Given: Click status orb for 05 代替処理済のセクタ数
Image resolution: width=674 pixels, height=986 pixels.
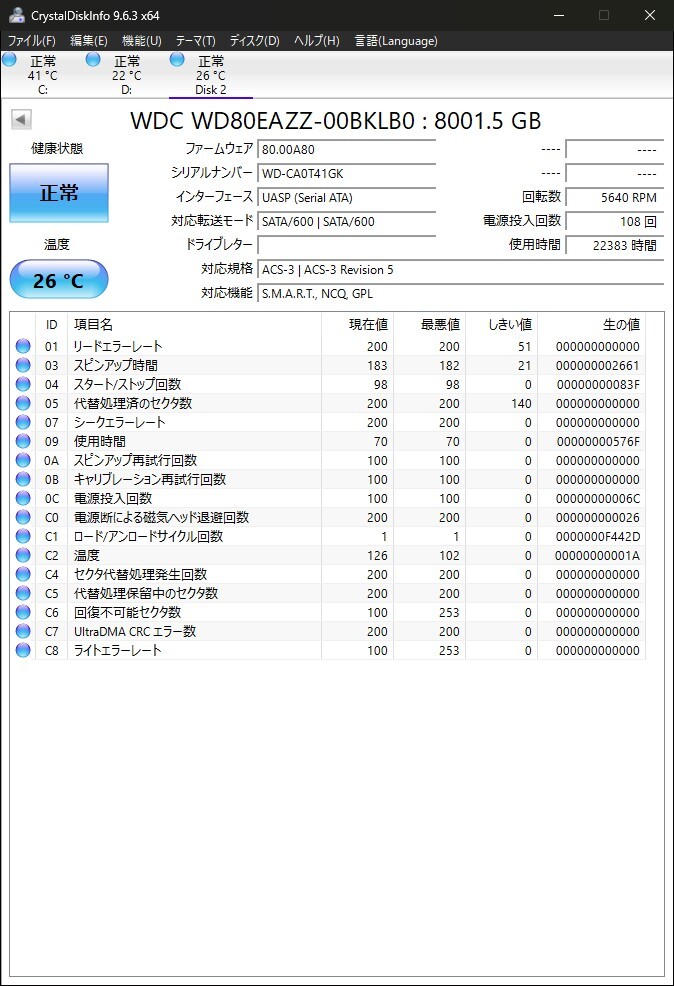Looking at the screenshot, I should click(x=23, y=402).
